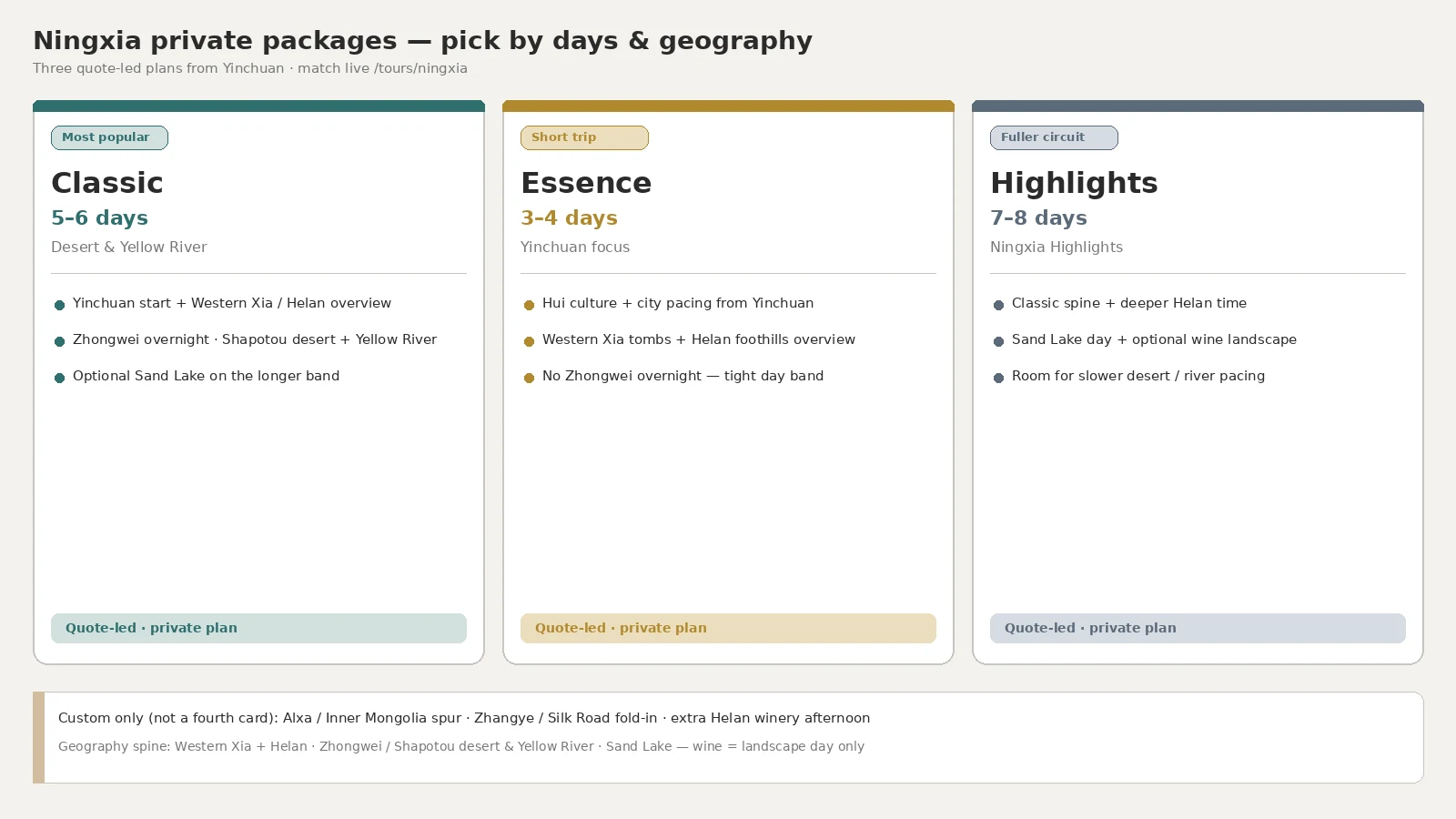Screen dimensions: 1456x819
Task: Click the teal bullet beside 'Optional Sand Lake'
Action: point(59,378)
